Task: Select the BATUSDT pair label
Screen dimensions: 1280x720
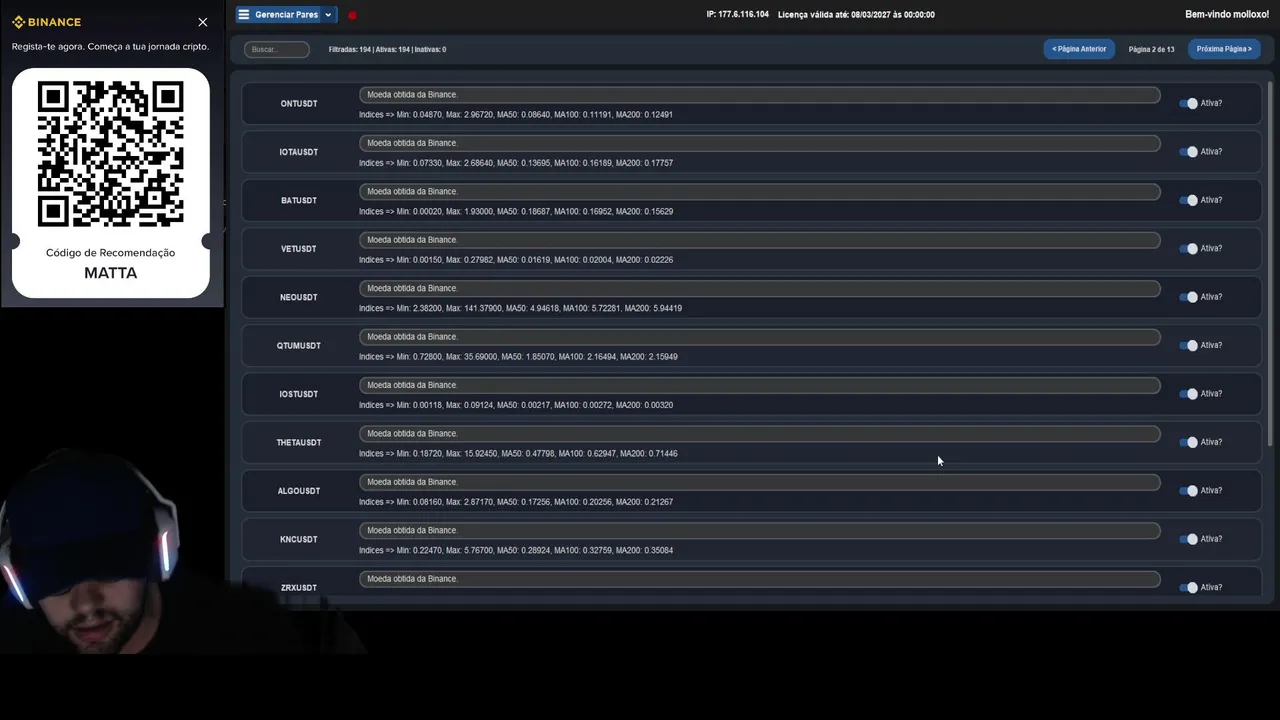Action: pyautogui.click(x=299, y=201)
